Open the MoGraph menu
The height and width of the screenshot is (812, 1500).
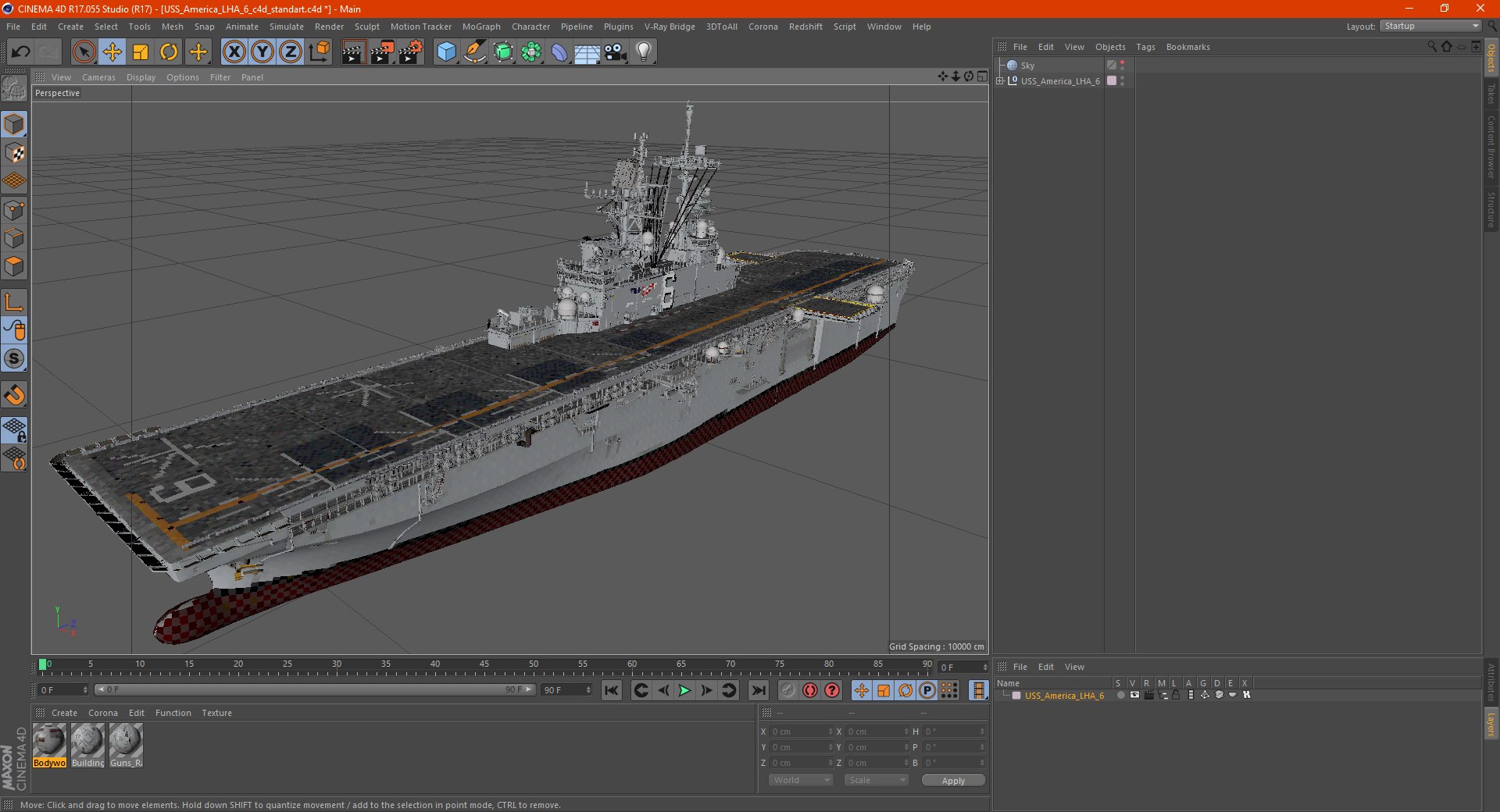[481, 27]
